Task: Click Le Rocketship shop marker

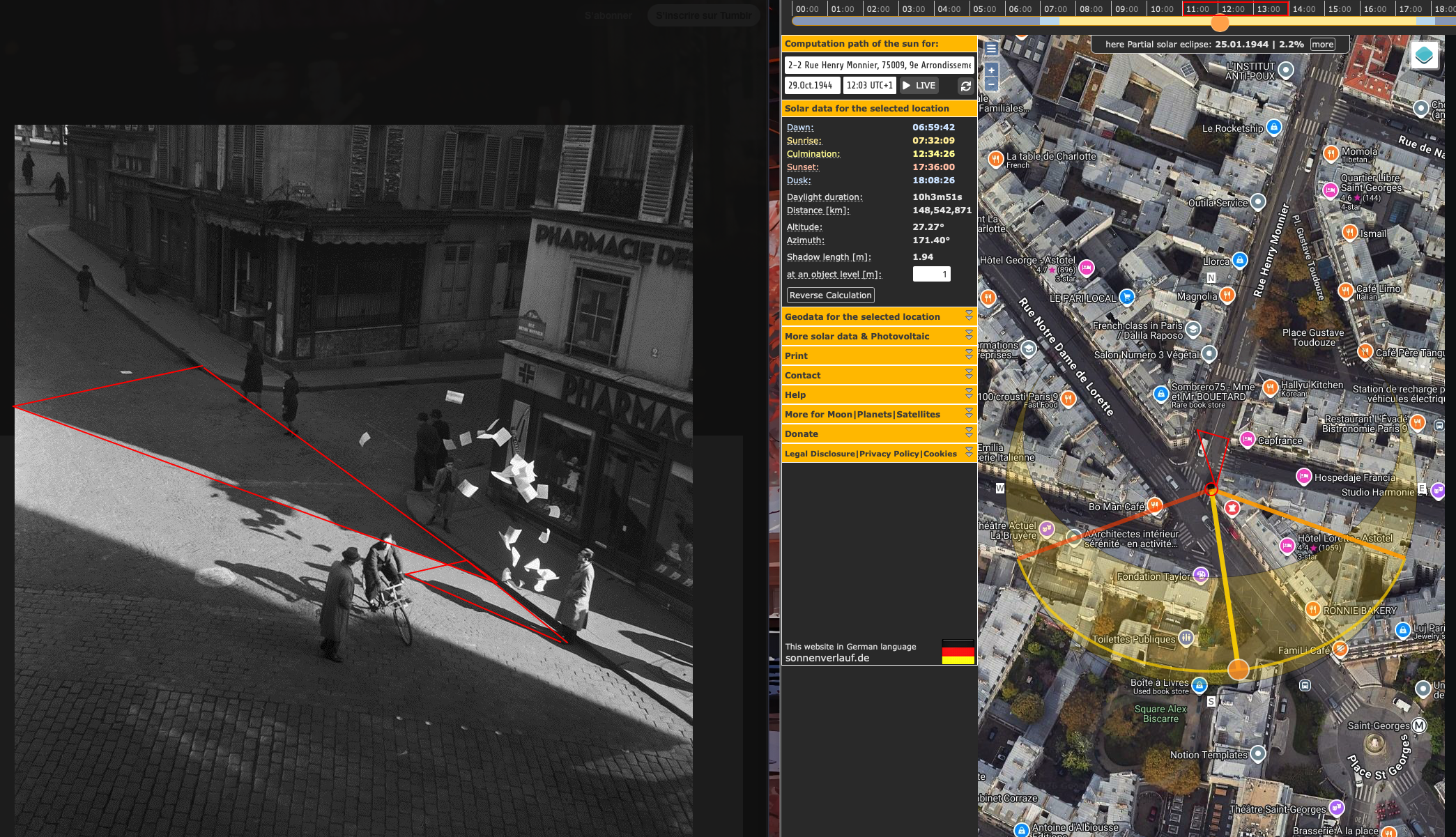Action: pyautogui.click(x=1273, y=128)
